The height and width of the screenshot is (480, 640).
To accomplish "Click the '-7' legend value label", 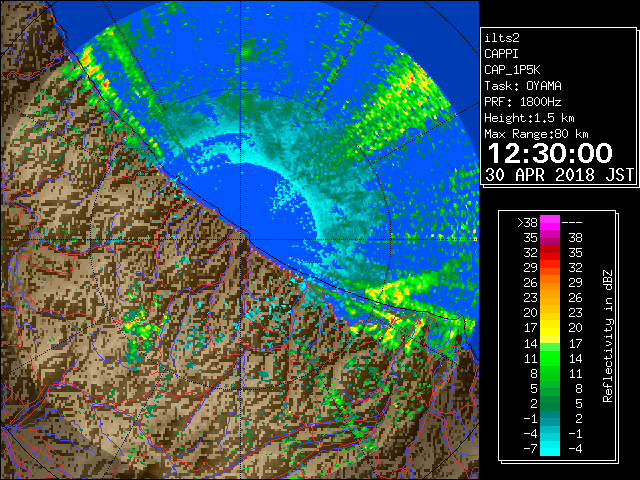I will pos(530,449).
